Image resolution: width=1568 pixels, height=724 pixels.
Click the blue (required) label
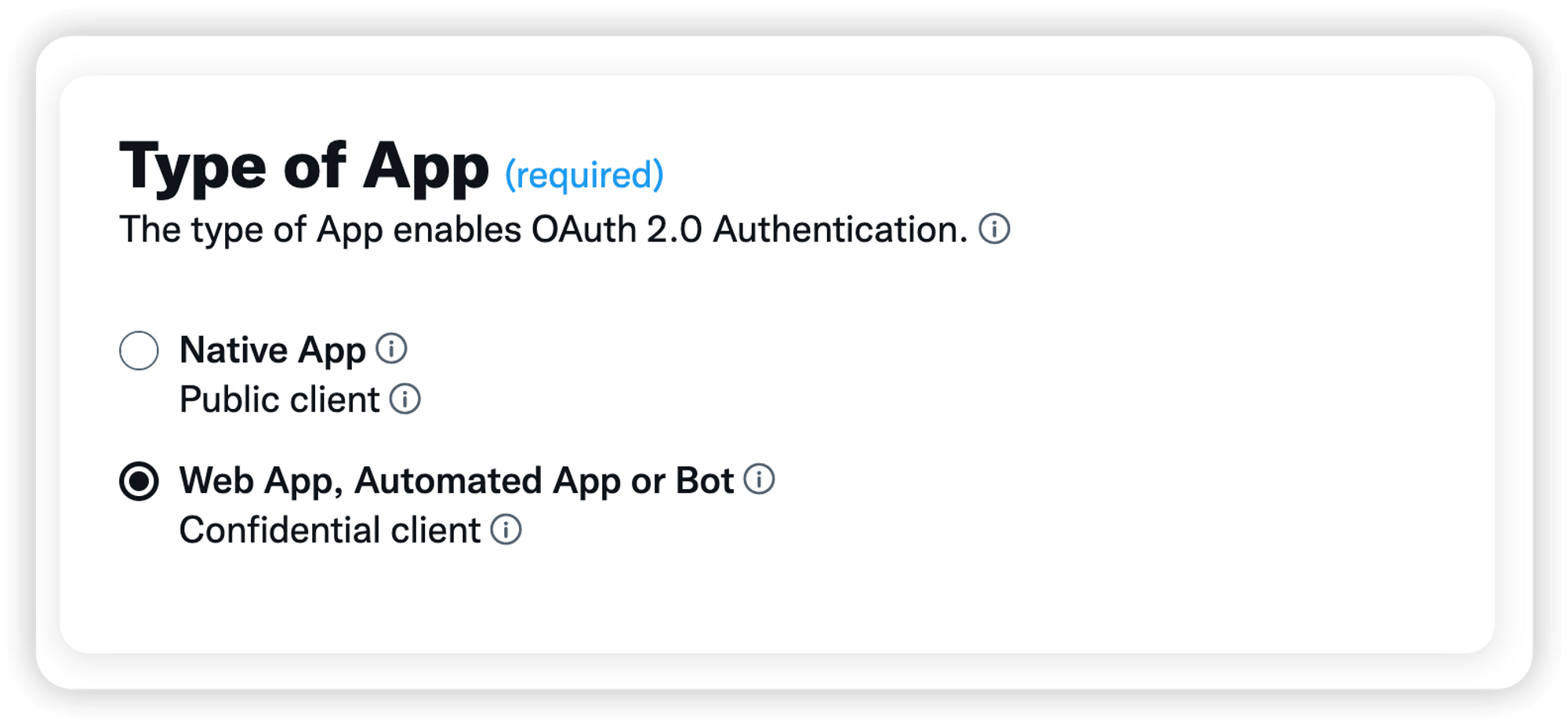[585, 174]
